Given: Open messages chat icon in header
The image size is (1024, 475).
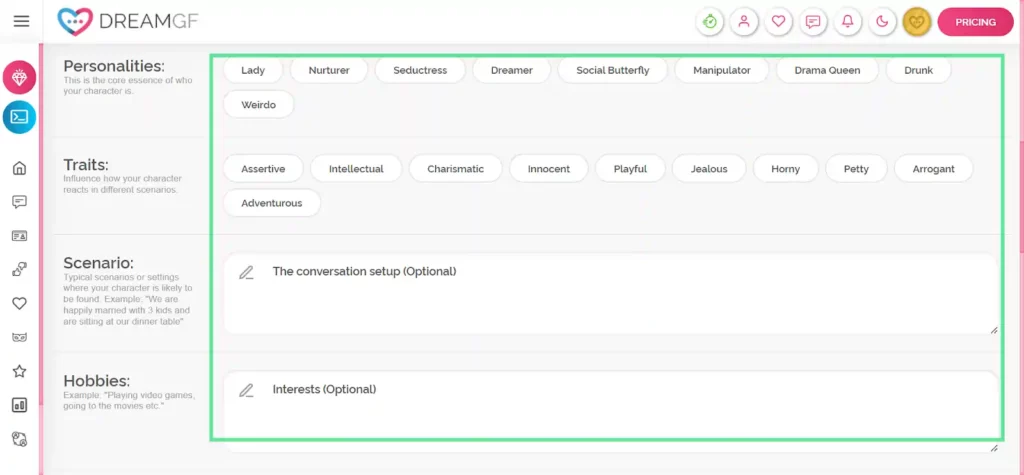Looking at the screenshot, I should pyautogui.click(x=813, y=21).
